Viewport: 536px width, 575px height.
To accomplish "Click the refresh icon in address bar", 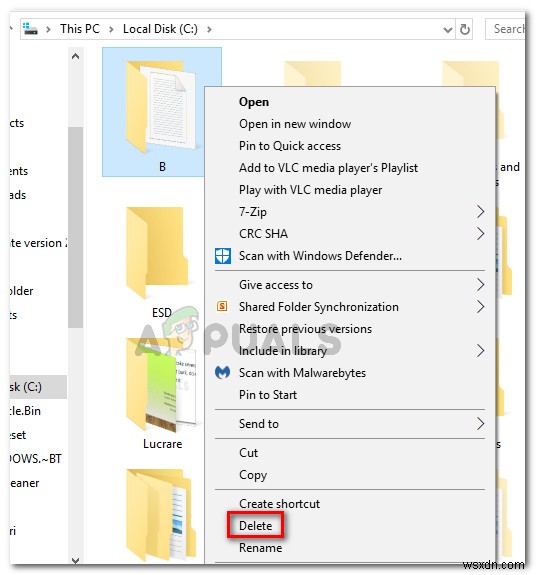I will [x=465, y=29].
